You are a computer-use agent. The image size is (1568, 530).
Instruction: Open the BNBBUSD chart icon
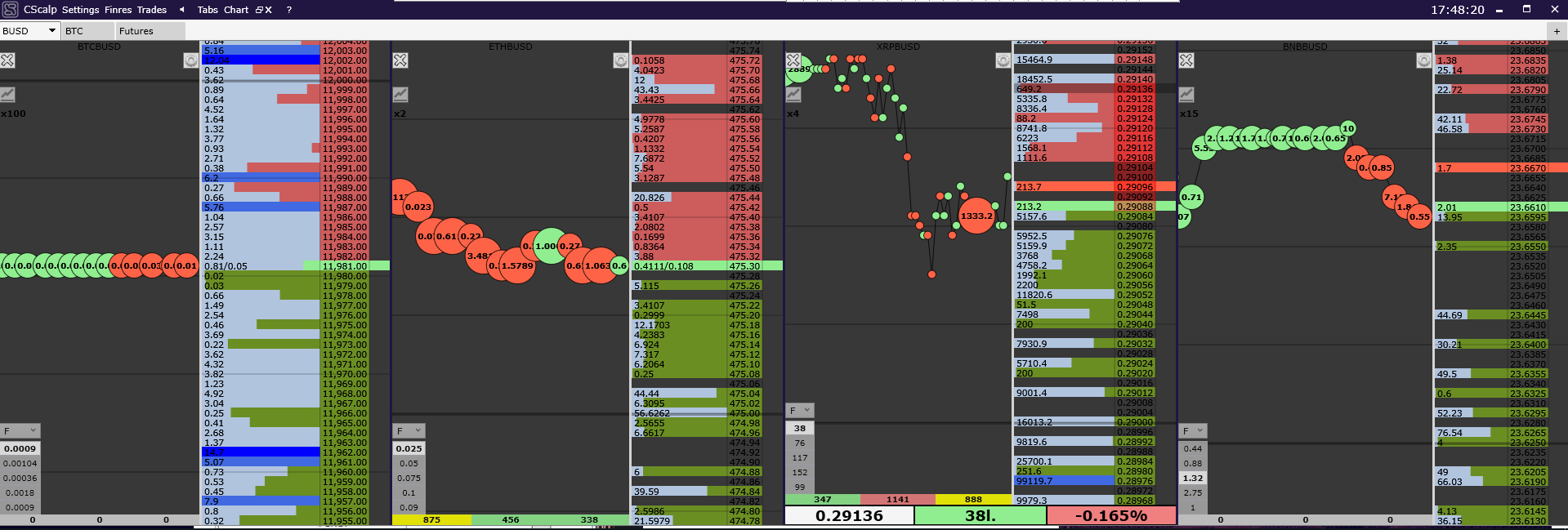(1186, 95)
